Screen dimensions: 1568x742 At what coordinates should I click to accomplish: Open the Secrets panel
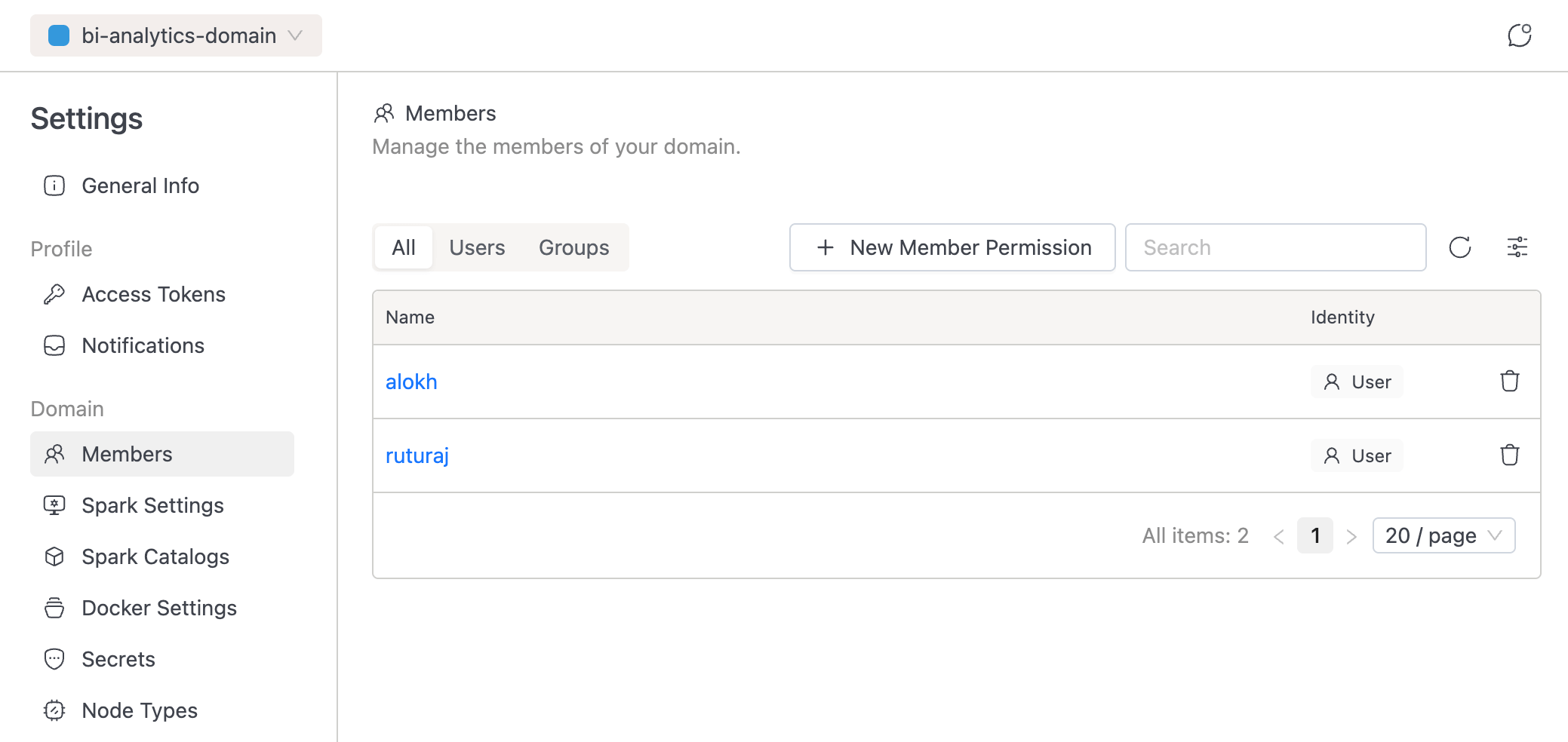118,659
